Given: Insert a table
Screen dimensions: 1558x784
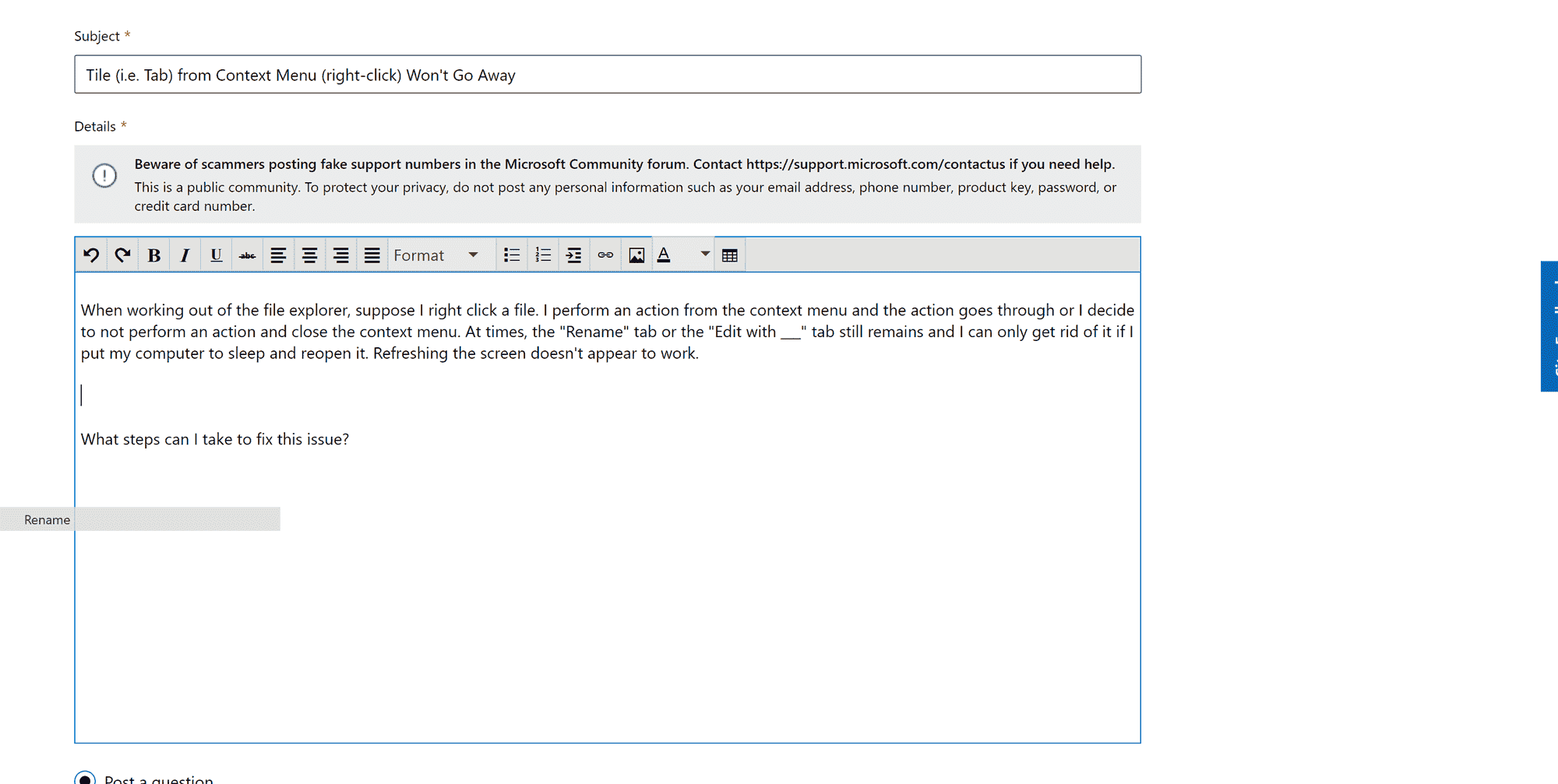Looking at the screenshot, I should [730, 255].
